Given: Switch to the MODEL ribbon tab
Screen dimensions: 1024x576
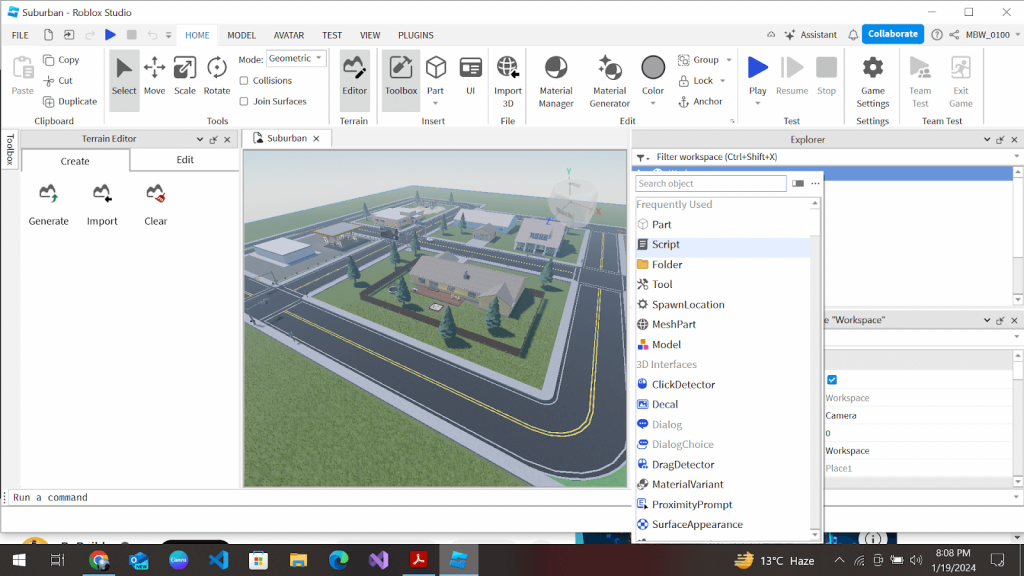Looking at the screenshot, I should [241, 34].
